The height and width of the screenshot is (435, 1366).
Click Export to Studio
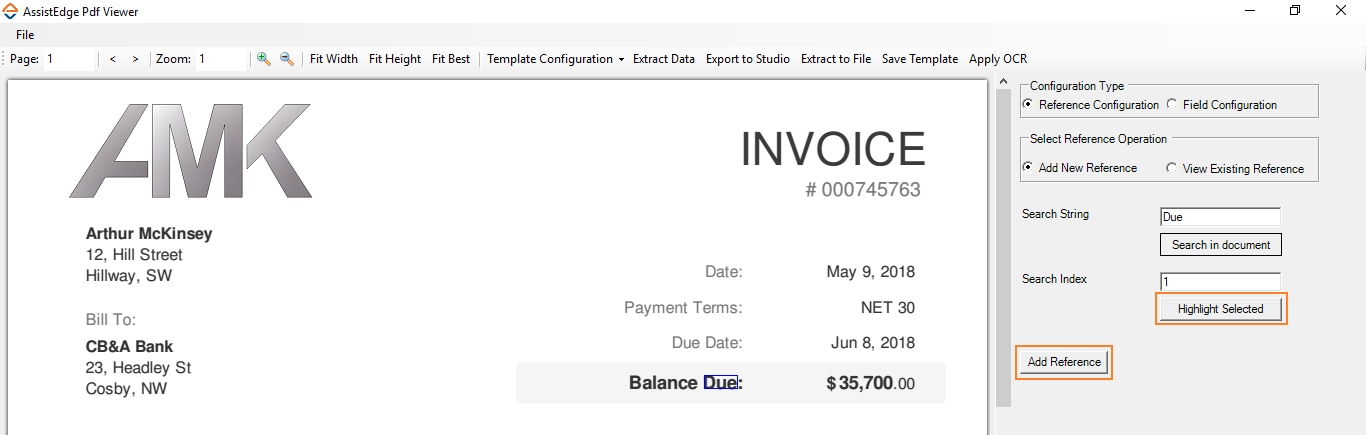748,59
